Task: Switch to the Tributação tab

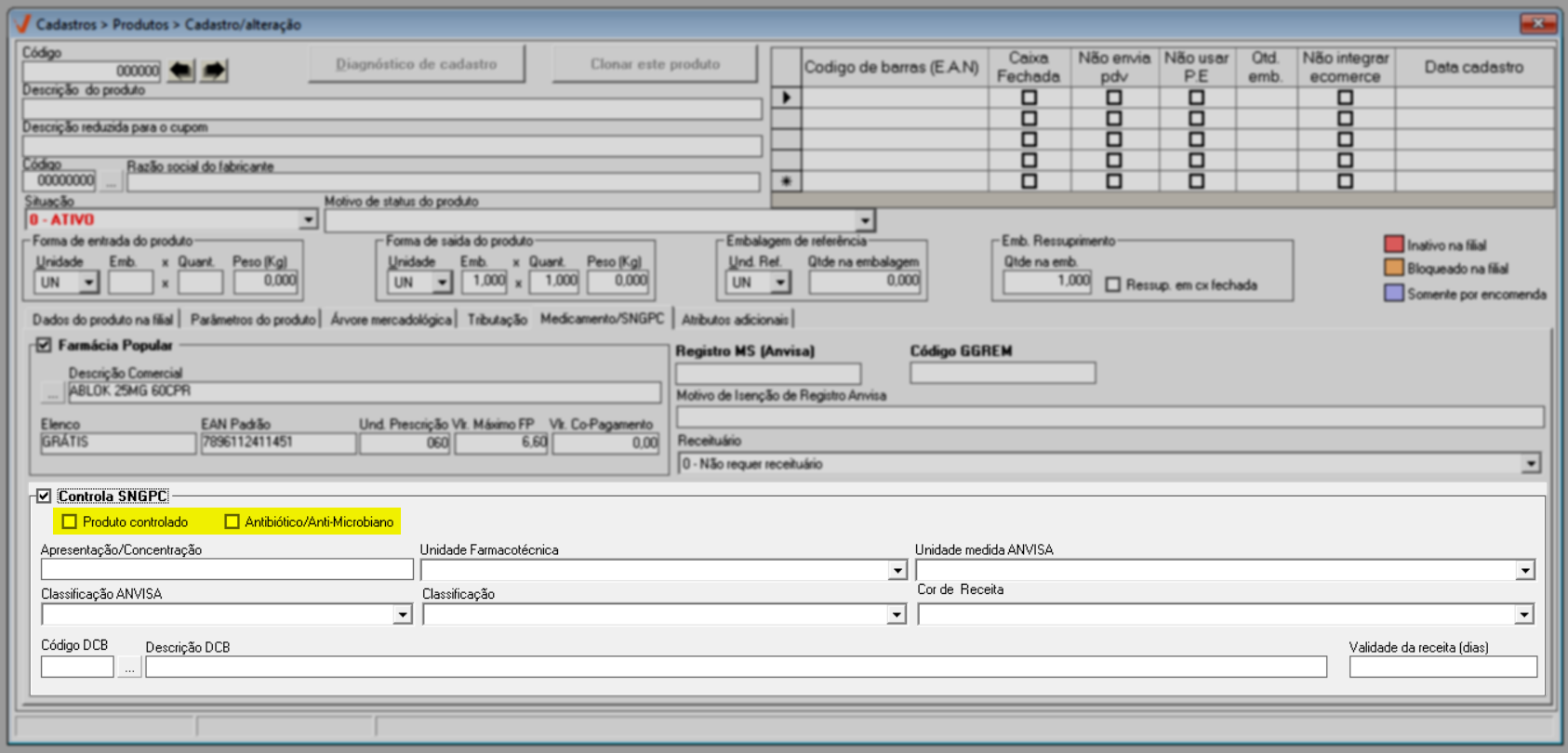Action: pos(497,320)
